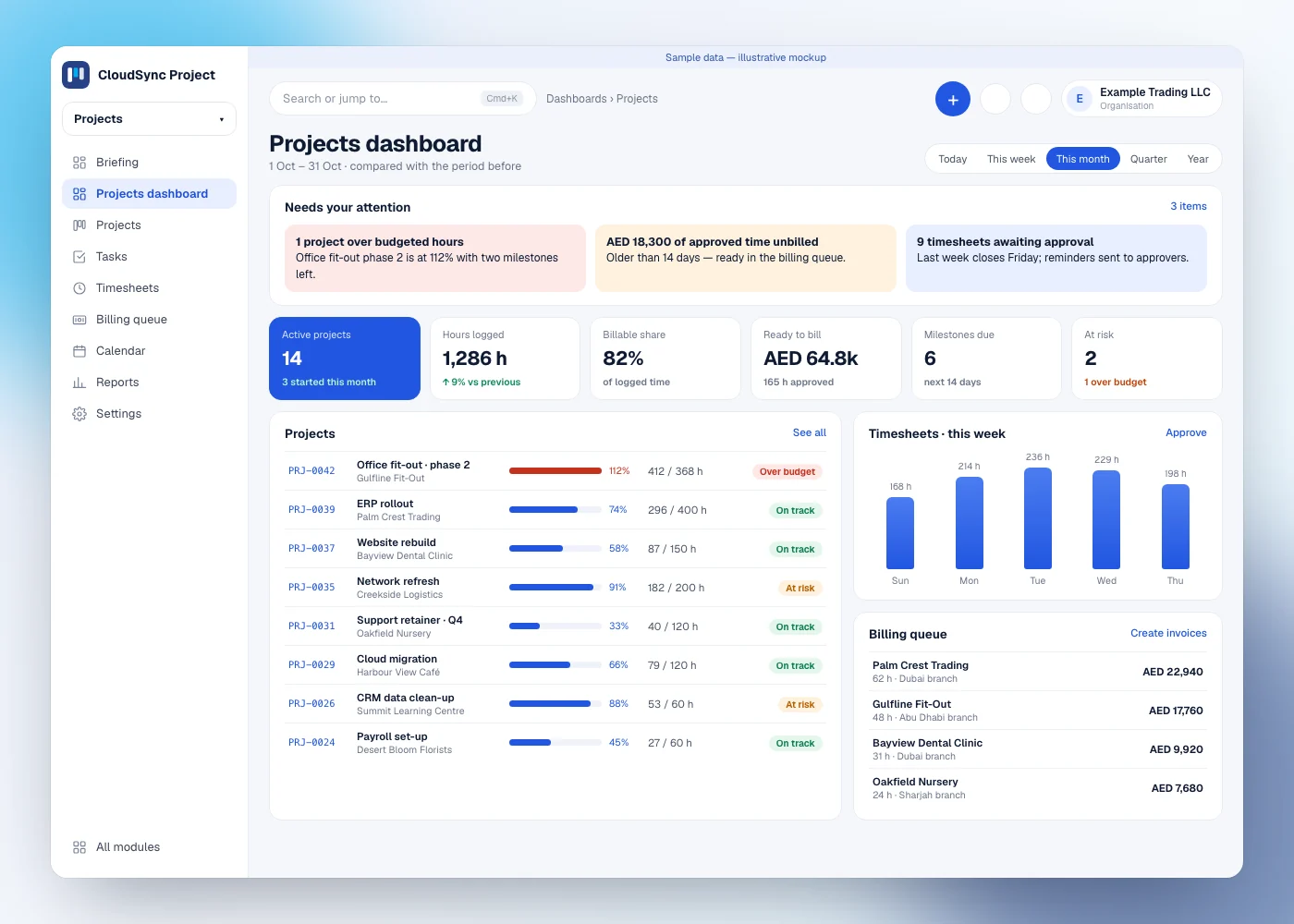Click the 3 items link
This screenshot has width=1294, height=924.
(x=1189, y=207)
